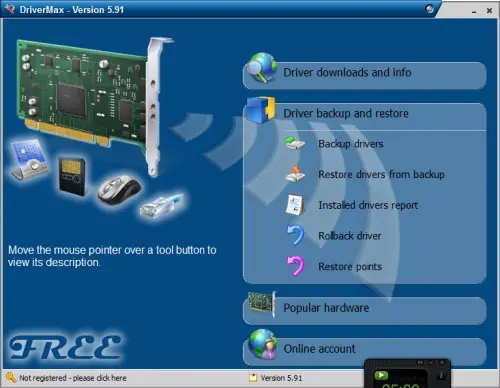Click the Installed drivers report document icon

coord(295,205)
